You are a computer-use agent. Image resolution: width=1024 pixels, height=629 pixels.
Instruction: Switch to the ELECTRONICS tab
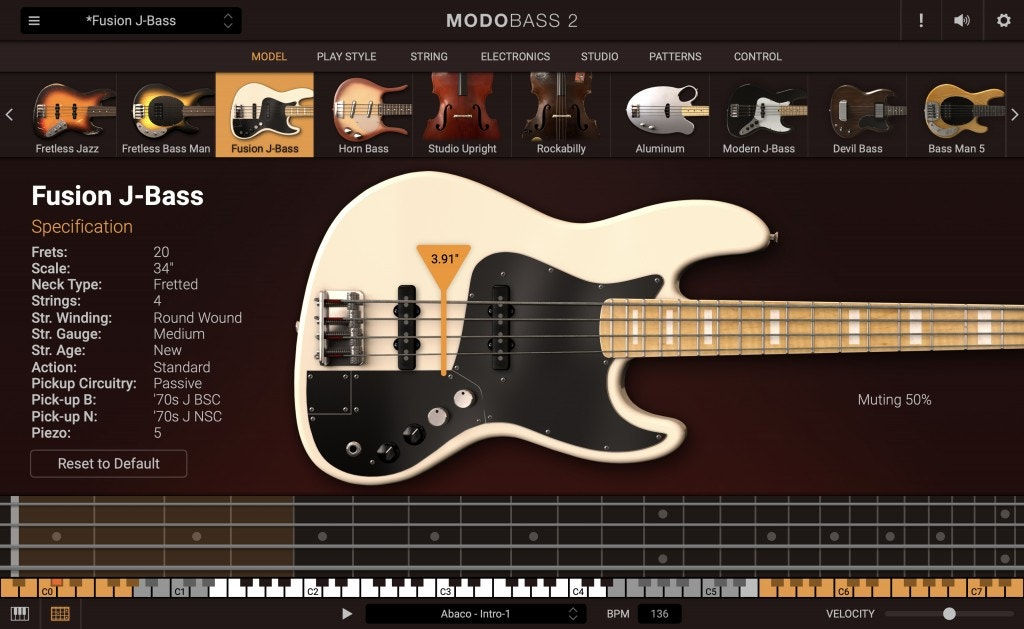515,57
